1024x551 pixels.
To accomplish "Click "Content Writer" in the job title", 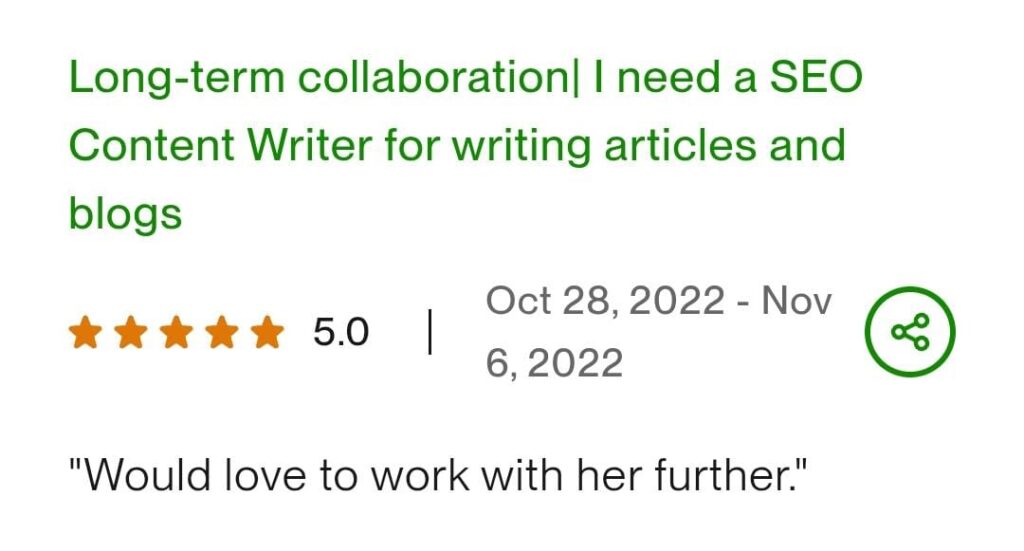I will tap(220, 146).
